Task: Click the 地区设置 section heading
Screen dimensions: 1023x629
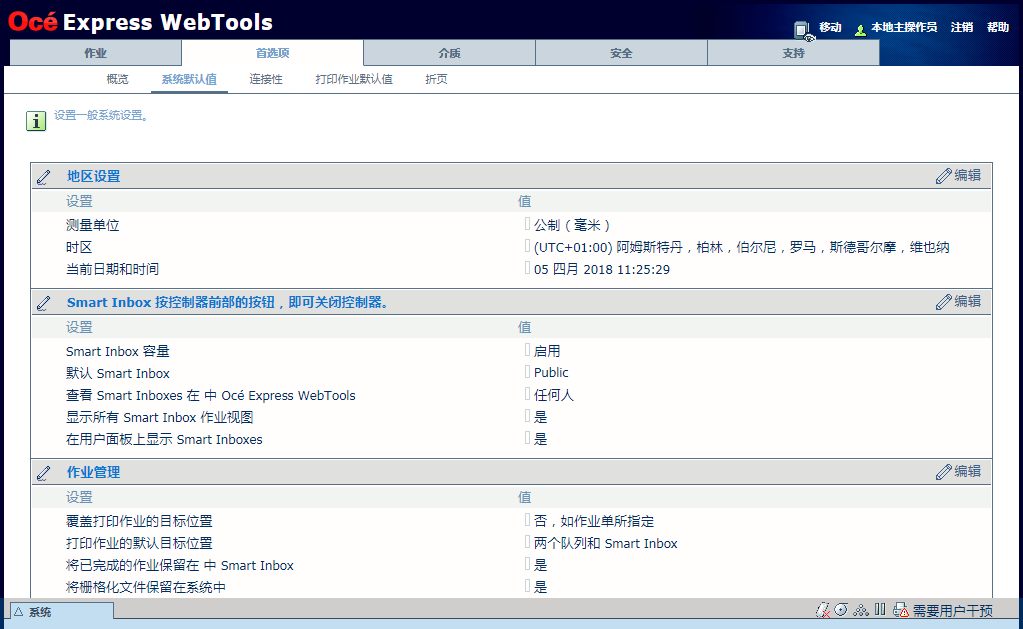Action: [93, 176]
